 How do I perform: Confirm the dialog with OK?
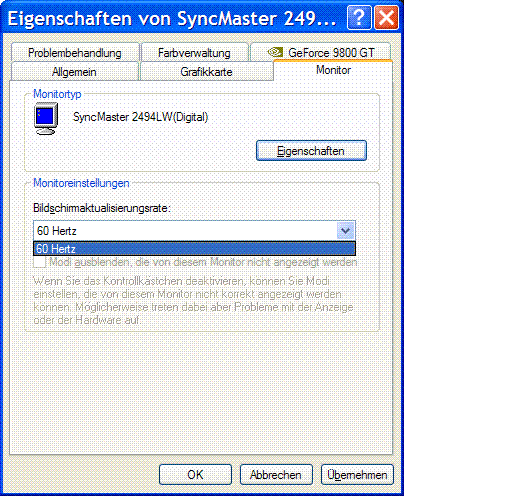pyautogui.click(x=195, y=474)
